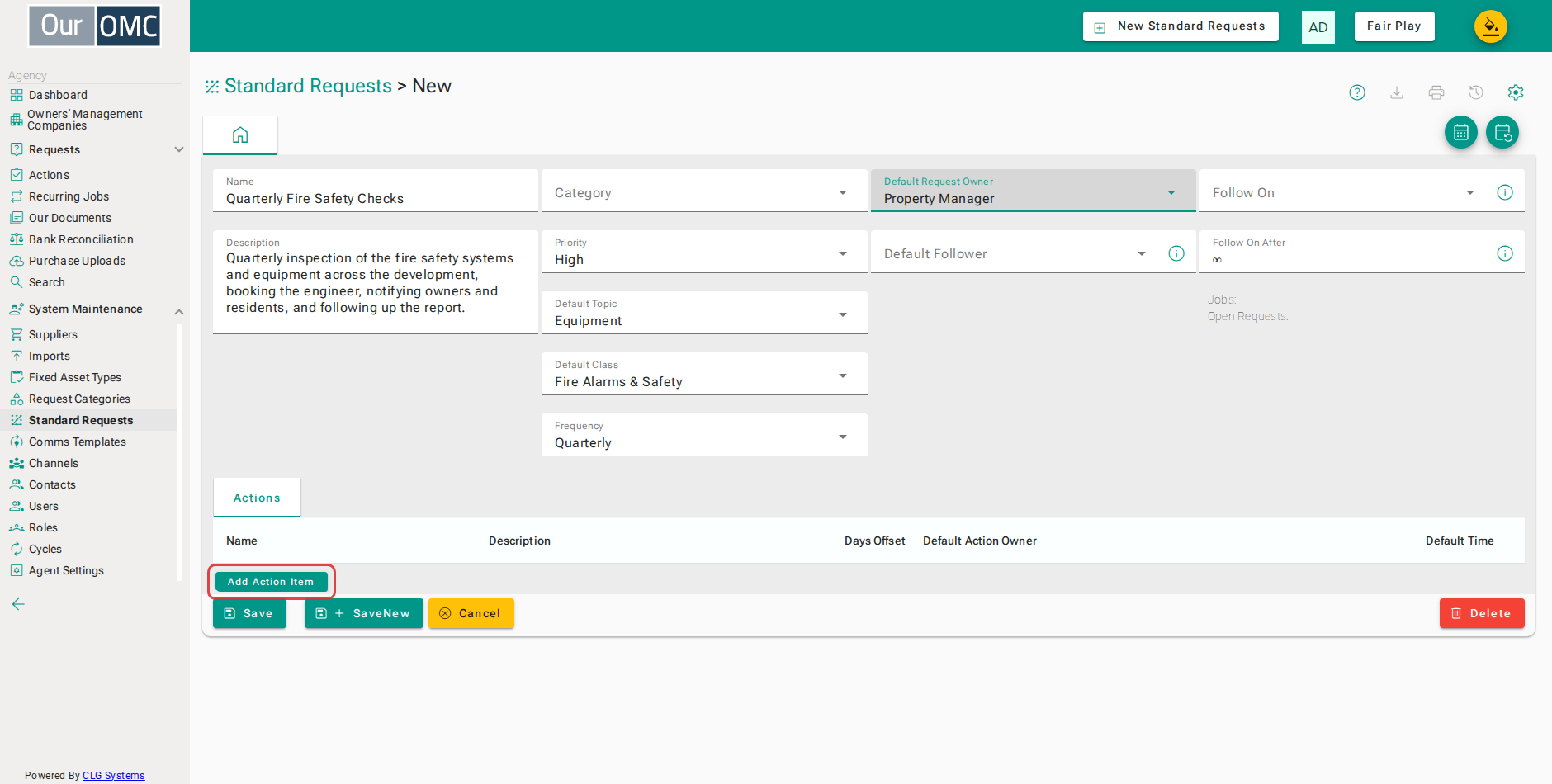Click the SaveNew button
This screenshot has height=784, width=1552.
tap(363, 613)
